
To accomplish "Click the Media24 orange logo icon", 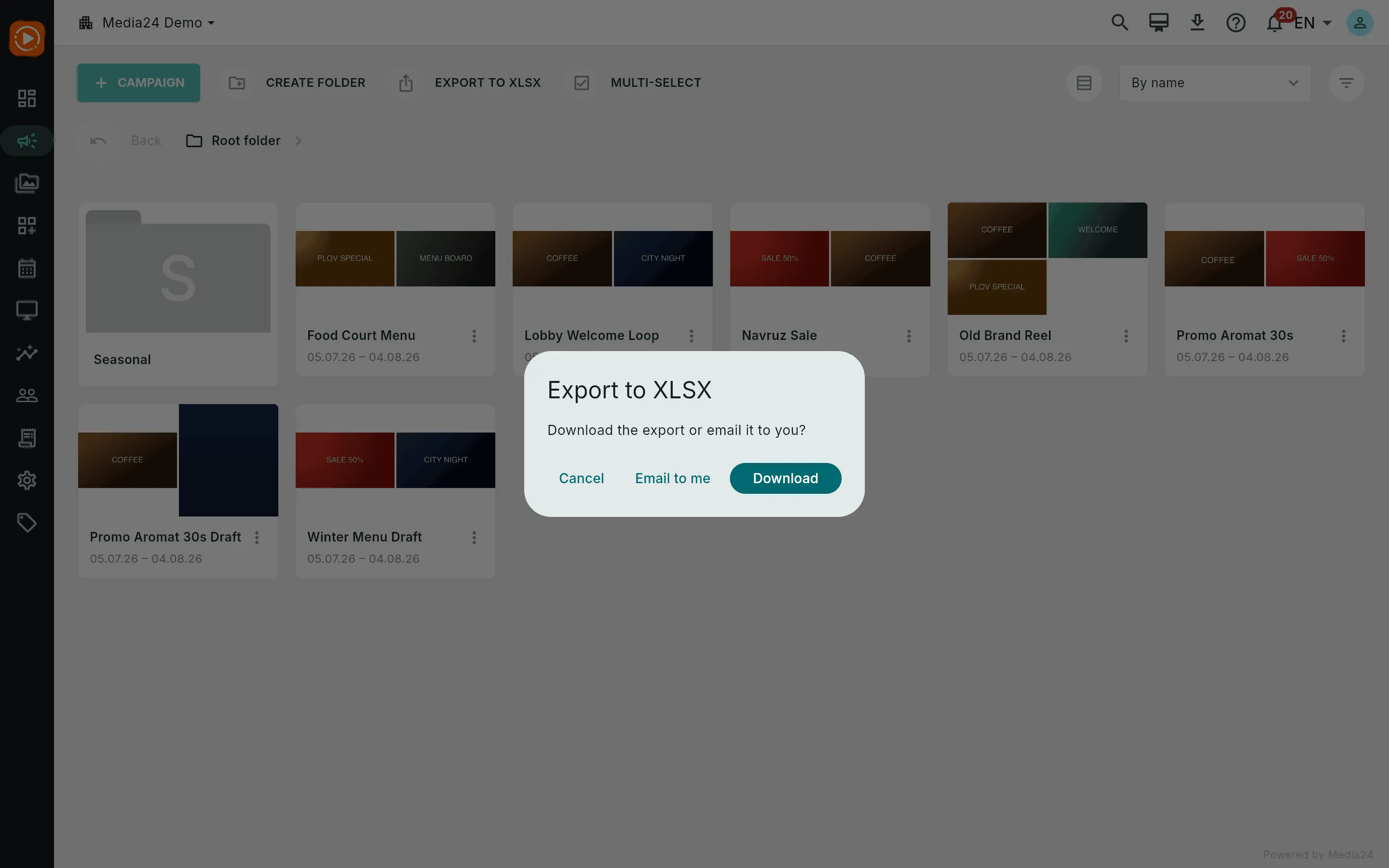I will click(27, 39).
